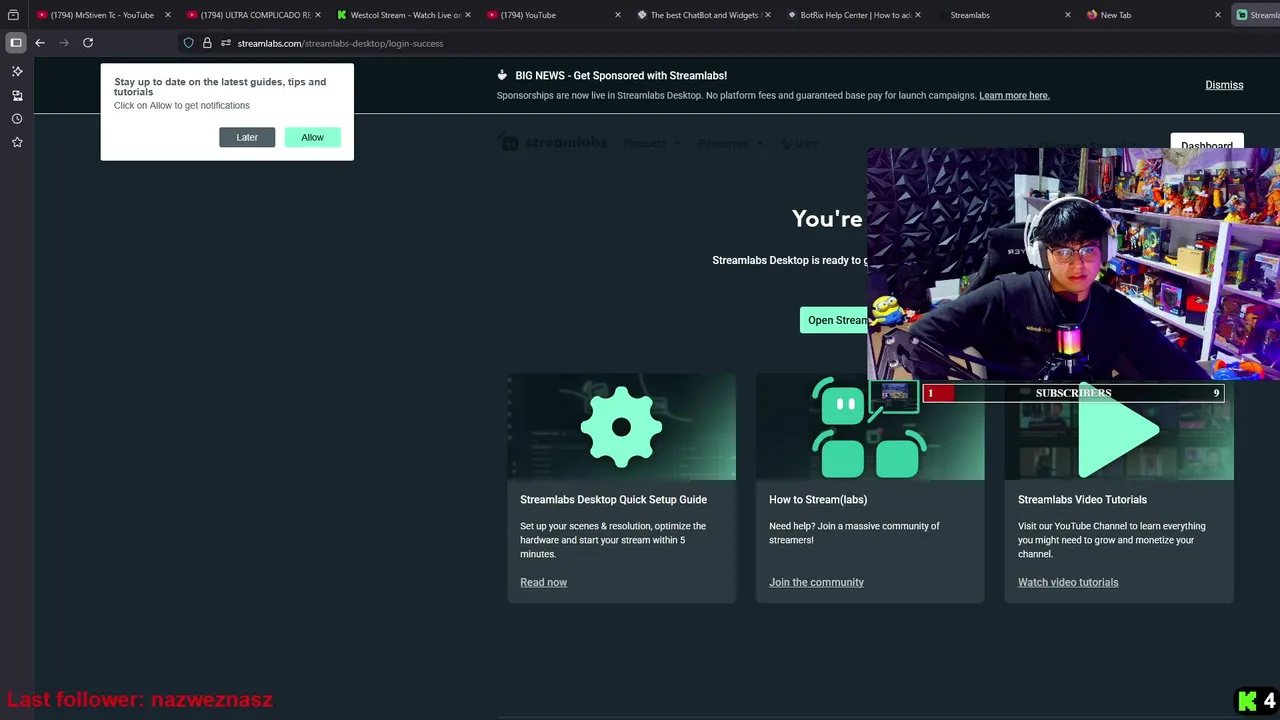
Task: Go back with the back arrow
Action: click(x=40, y=43)
